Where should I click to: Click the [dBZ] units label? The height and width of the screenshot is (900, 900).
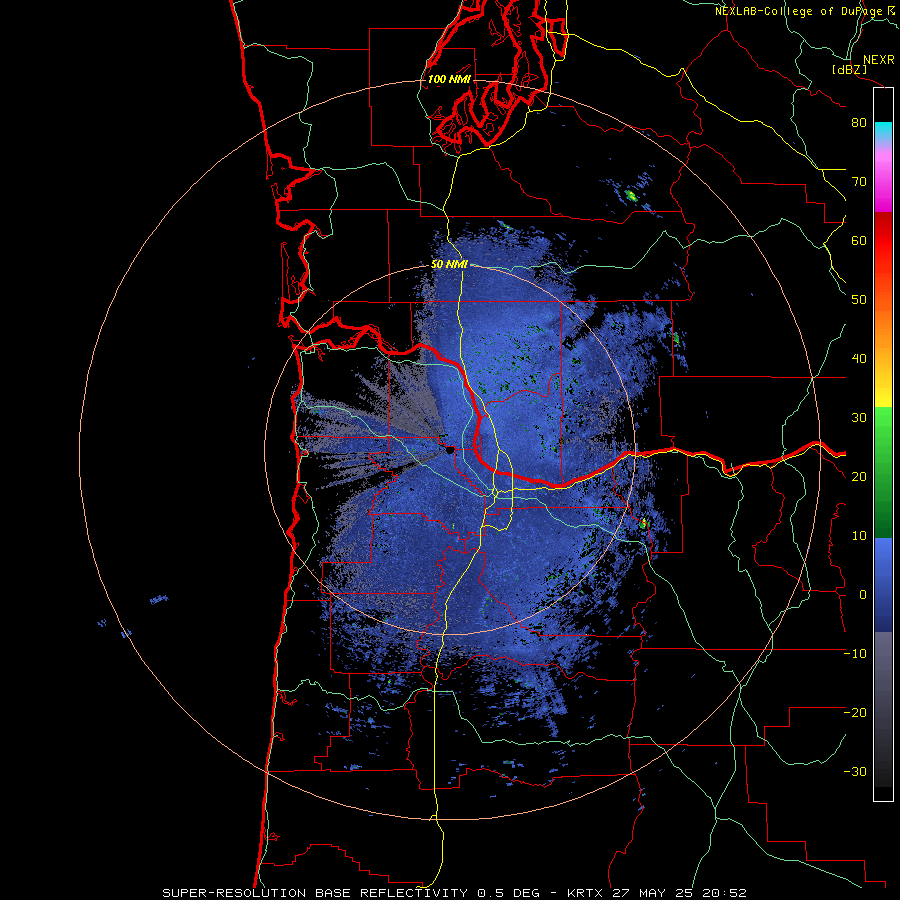[849, 69]
